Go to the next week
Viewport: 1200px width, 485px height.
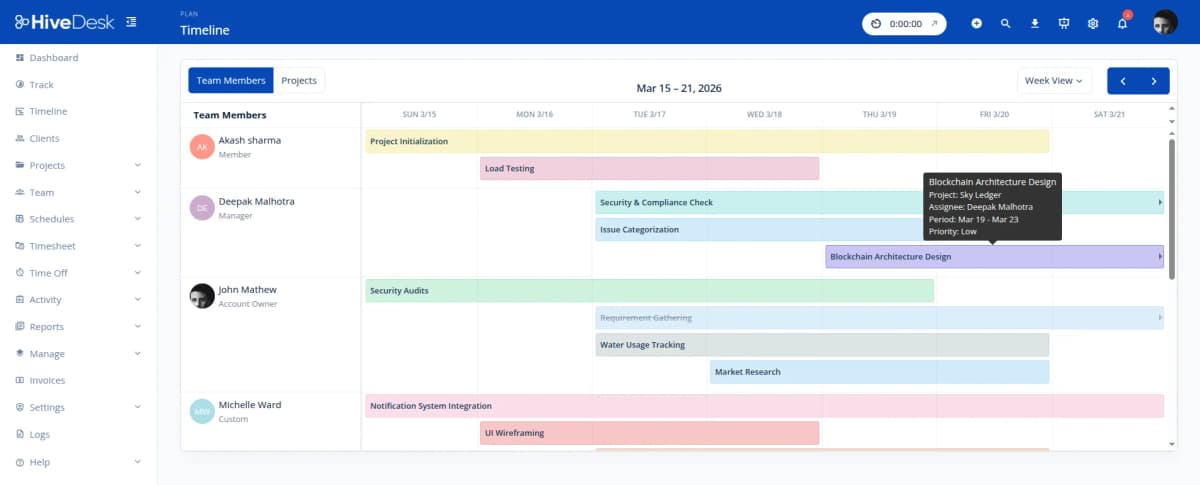point(1154,81)
